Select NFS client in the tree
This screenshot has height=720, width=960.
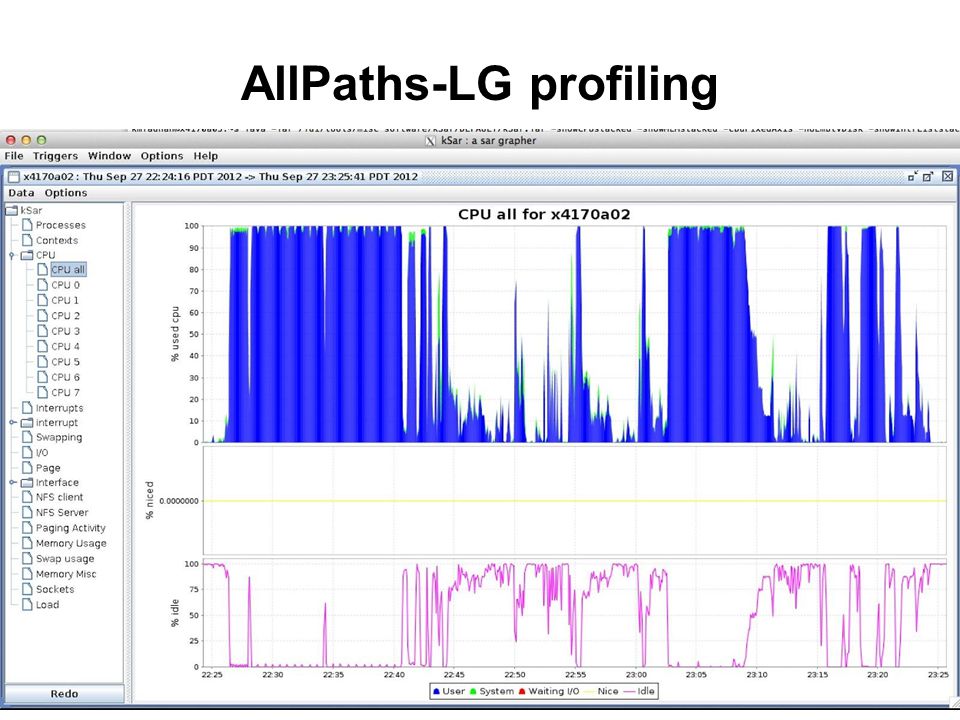(x=59, y=497)
